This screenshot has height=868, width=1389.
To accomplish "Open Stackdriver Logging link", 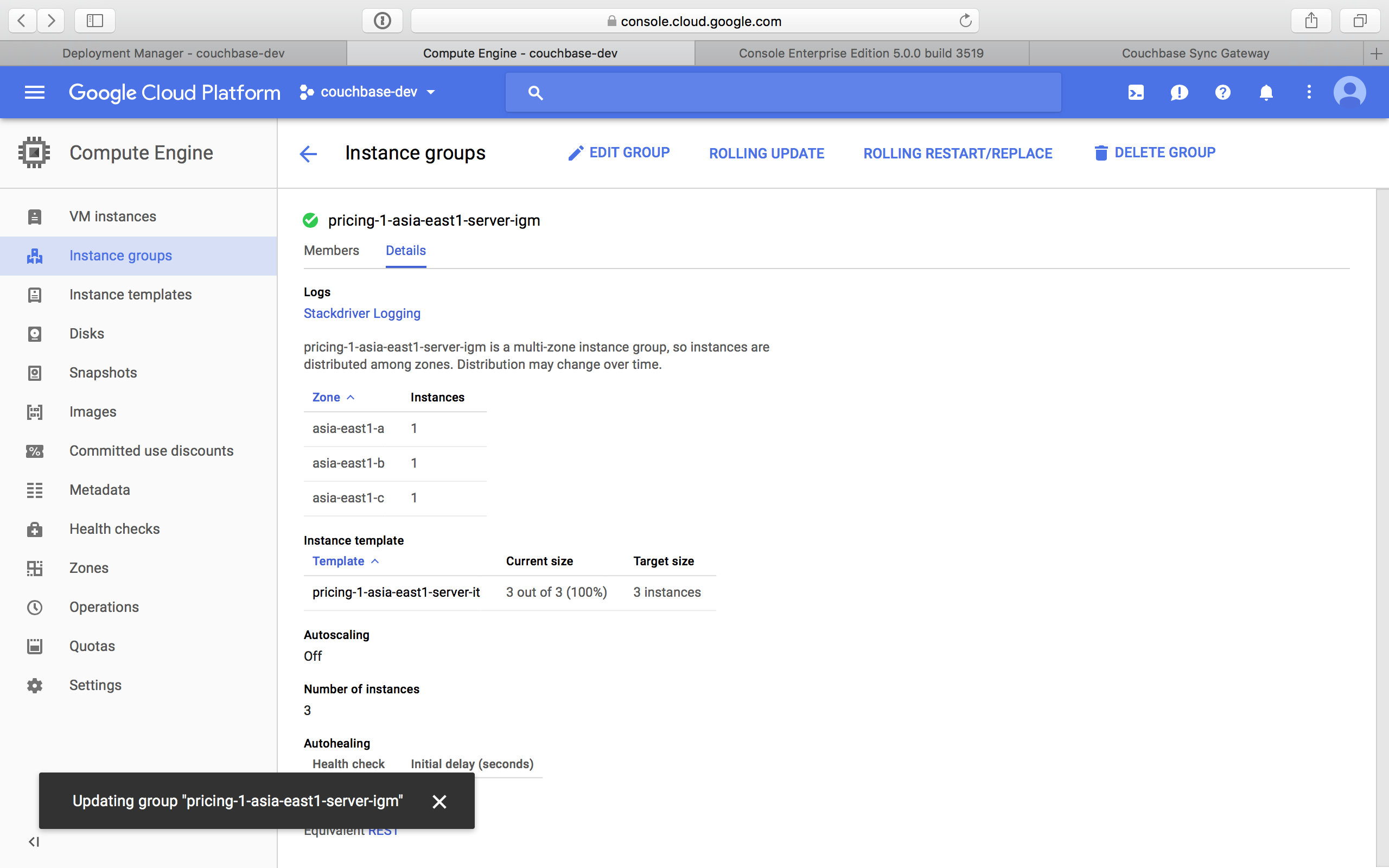I will (361, 314).
